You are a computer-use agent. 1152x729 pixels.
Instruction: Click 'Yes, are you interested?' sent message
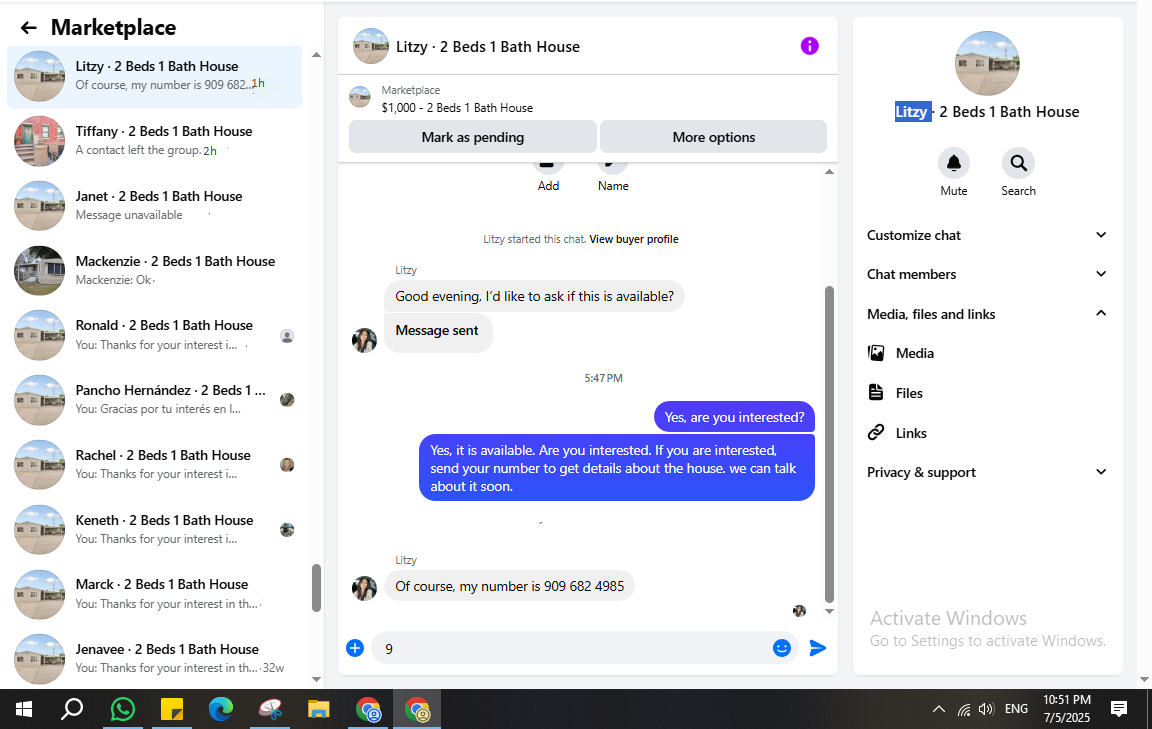tap(734, 417)
